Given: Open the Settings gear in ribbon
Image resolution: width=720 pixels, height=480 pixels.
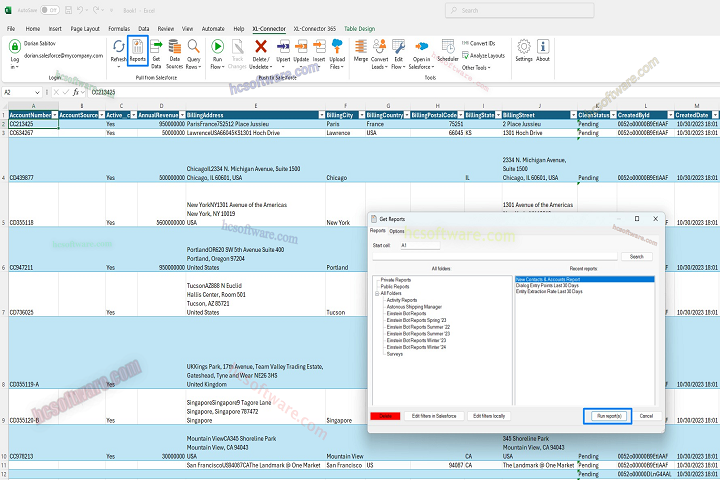Looking at the screenshot, I should pos(524,50).
